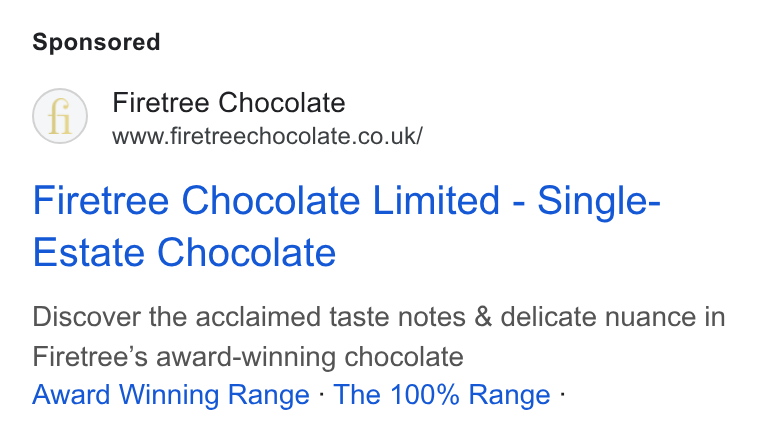Viewport: 760px width, 438px height.
Task: Click '100%' within the second sitelink
Action: (425, 394)
